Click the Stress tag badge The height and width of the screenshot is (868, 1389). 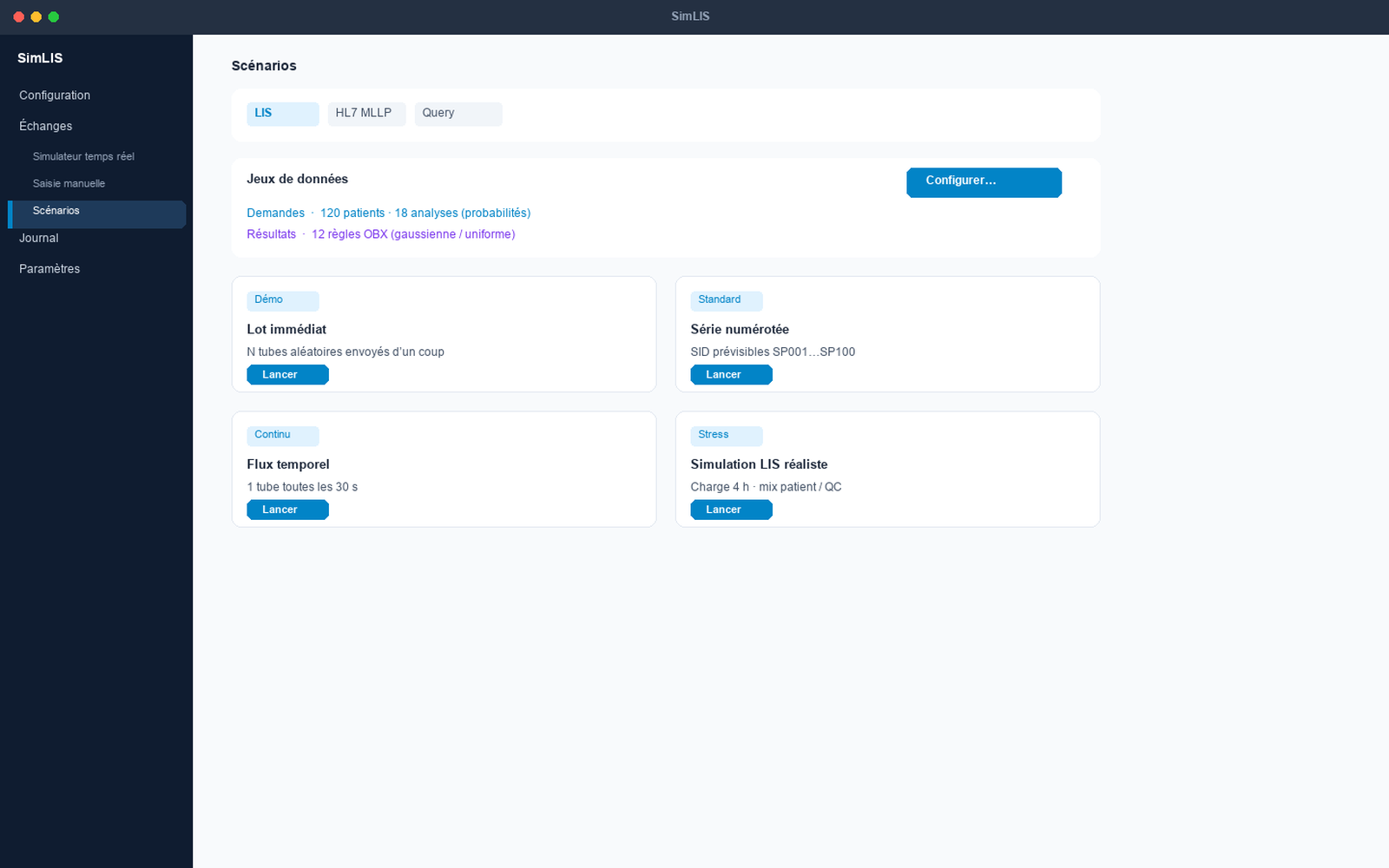pyautogui.click(x=727, y=436)
